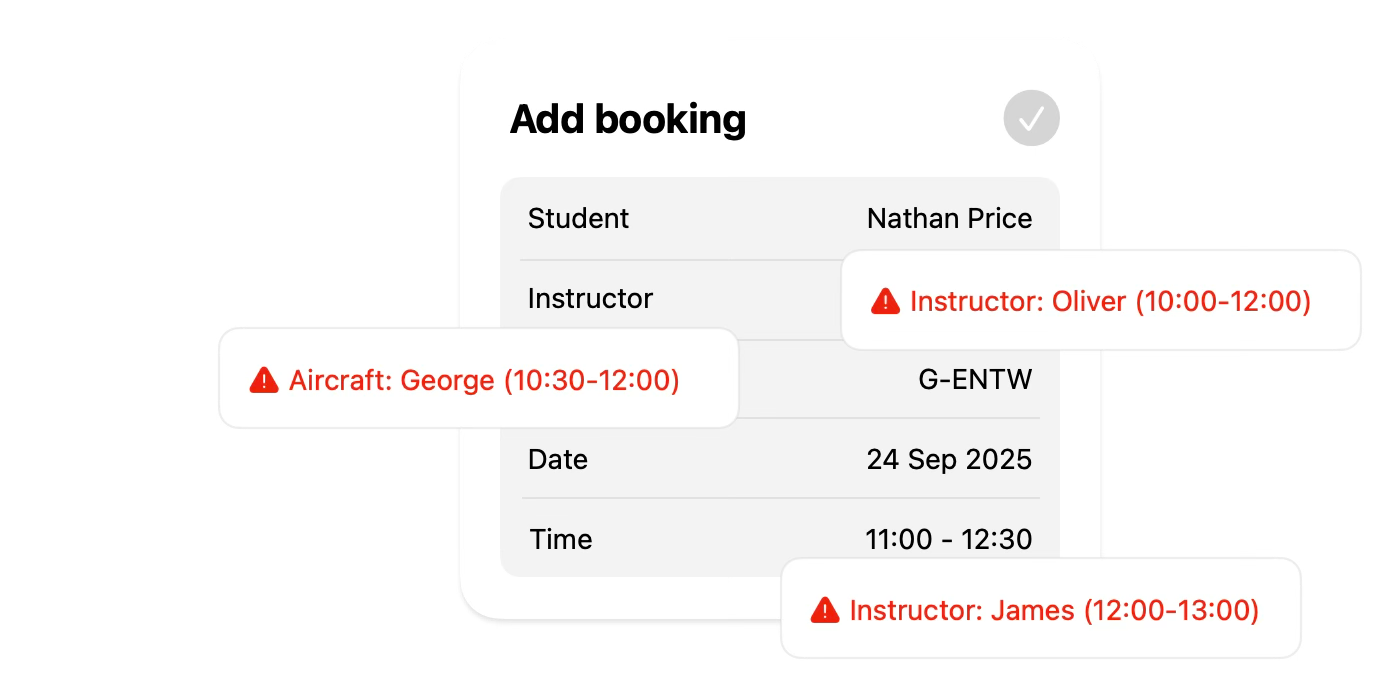Click the Add booking heading
The height and width of the screenshot is (700, 1400).
(x=629, y=118)
